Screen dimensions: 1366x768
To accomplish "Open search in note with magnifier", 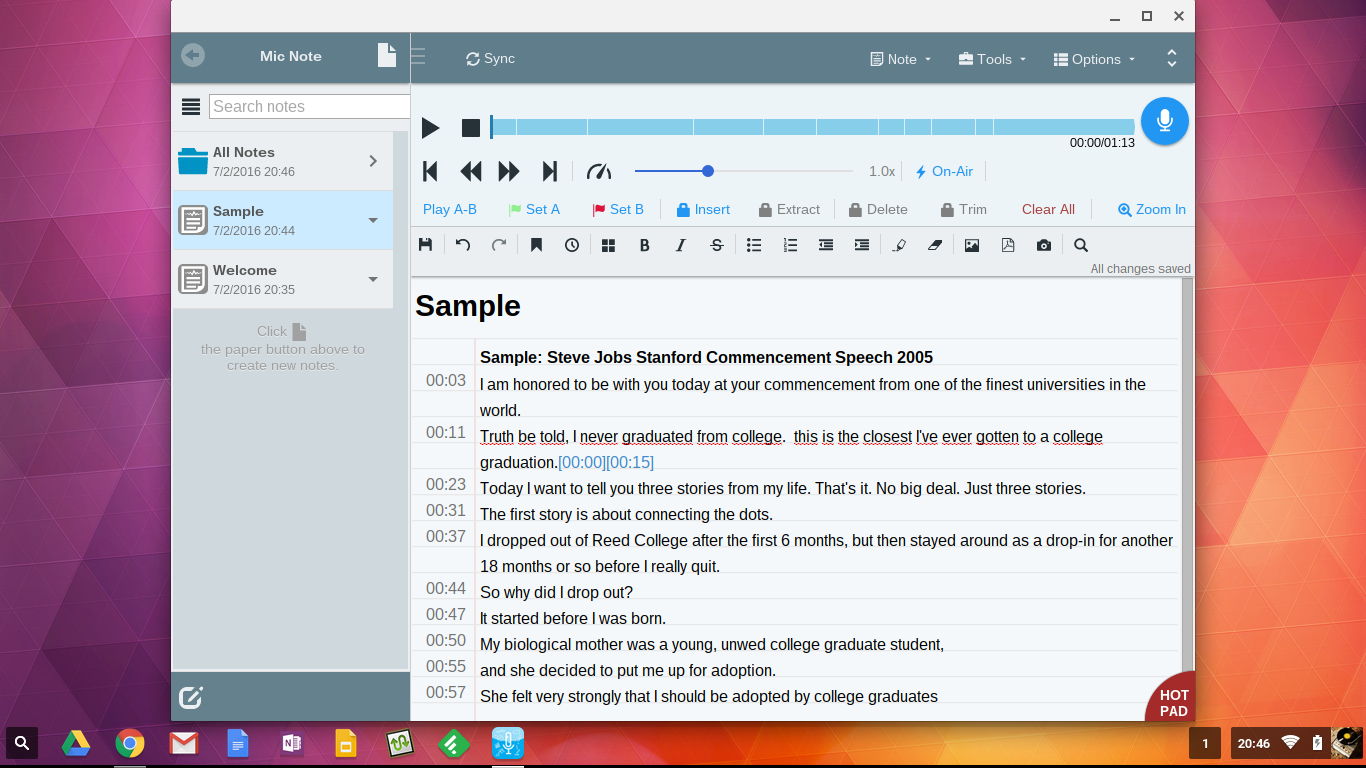I will (1081, 245).
